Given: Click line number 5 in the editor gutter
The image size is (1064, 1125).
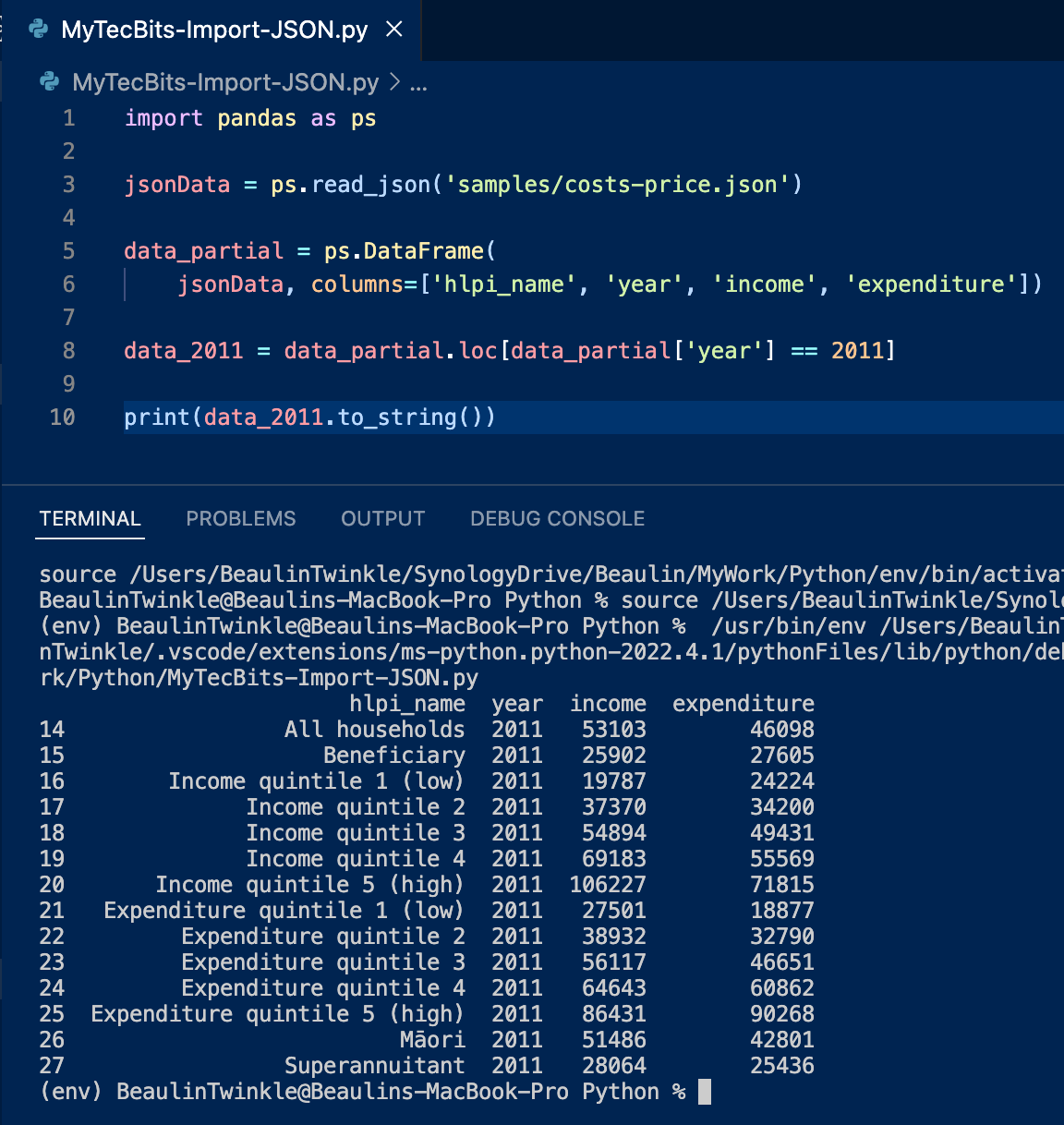Looking at the screenshot, I should [68, 251].
